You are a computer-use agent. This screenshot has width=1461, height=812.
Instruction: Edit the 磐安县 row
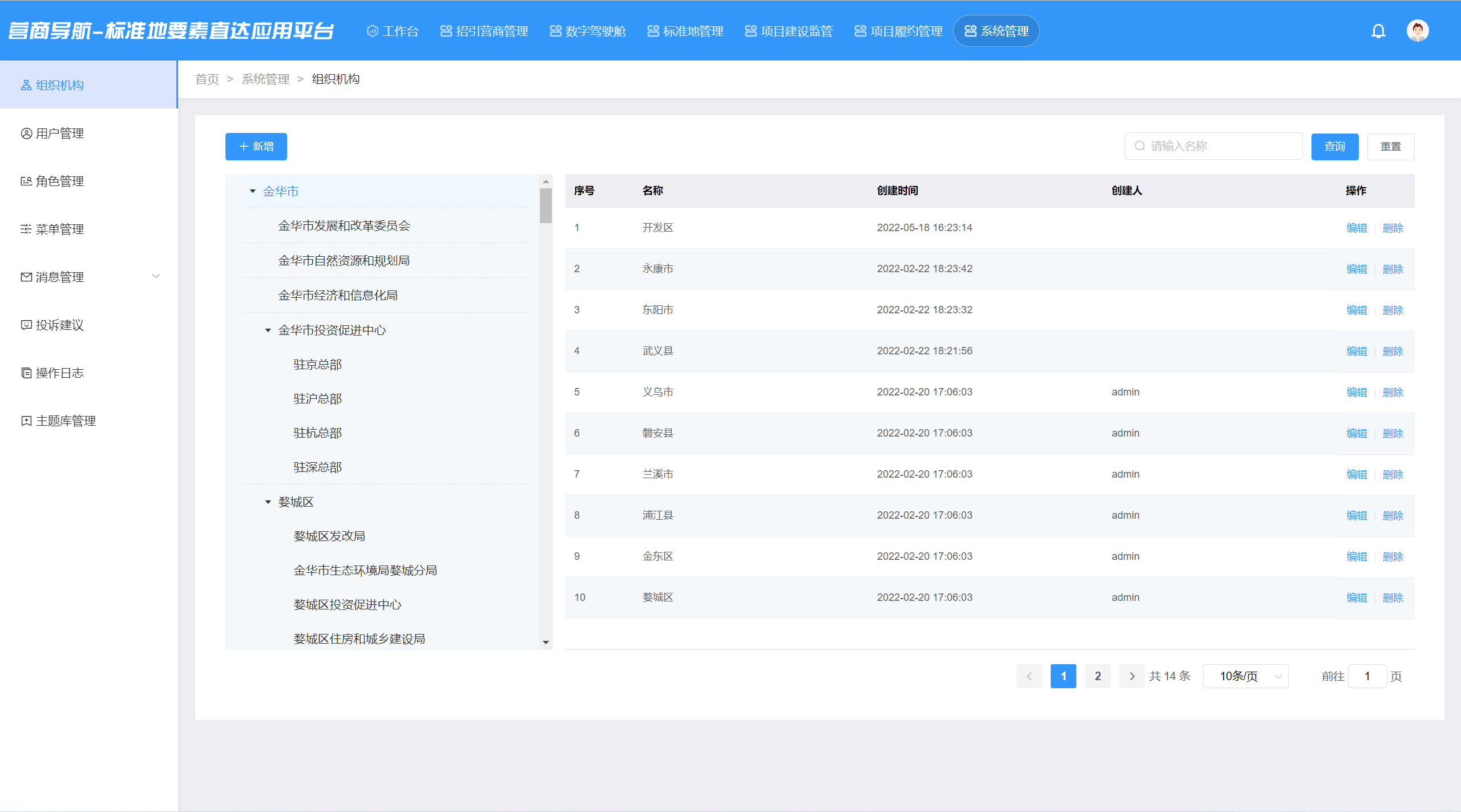click(1357, 434)
